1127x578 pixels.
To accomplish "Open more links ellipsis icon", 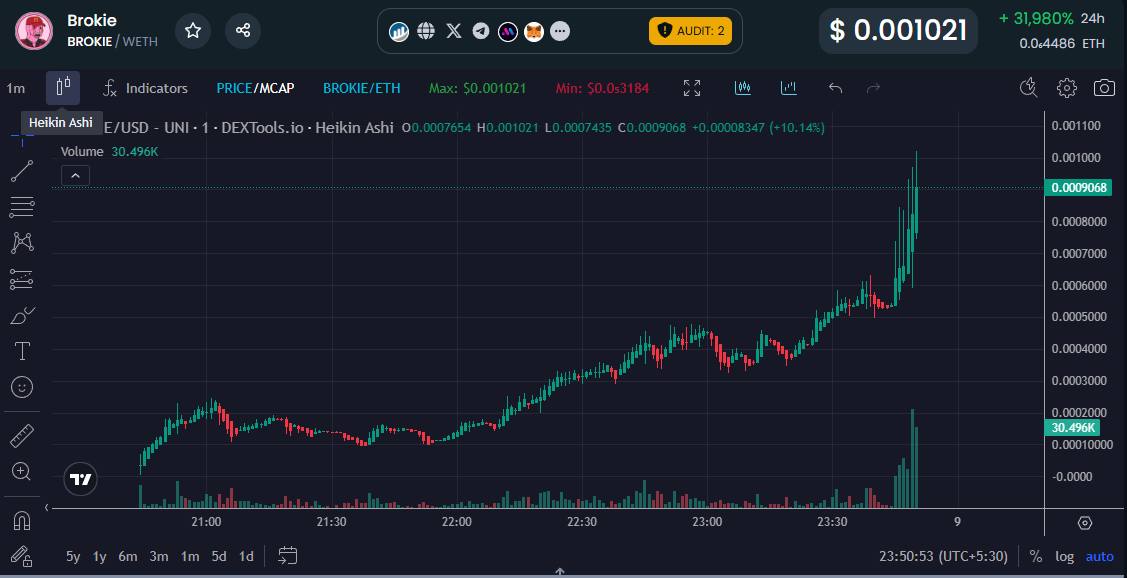I will [560, 31].
